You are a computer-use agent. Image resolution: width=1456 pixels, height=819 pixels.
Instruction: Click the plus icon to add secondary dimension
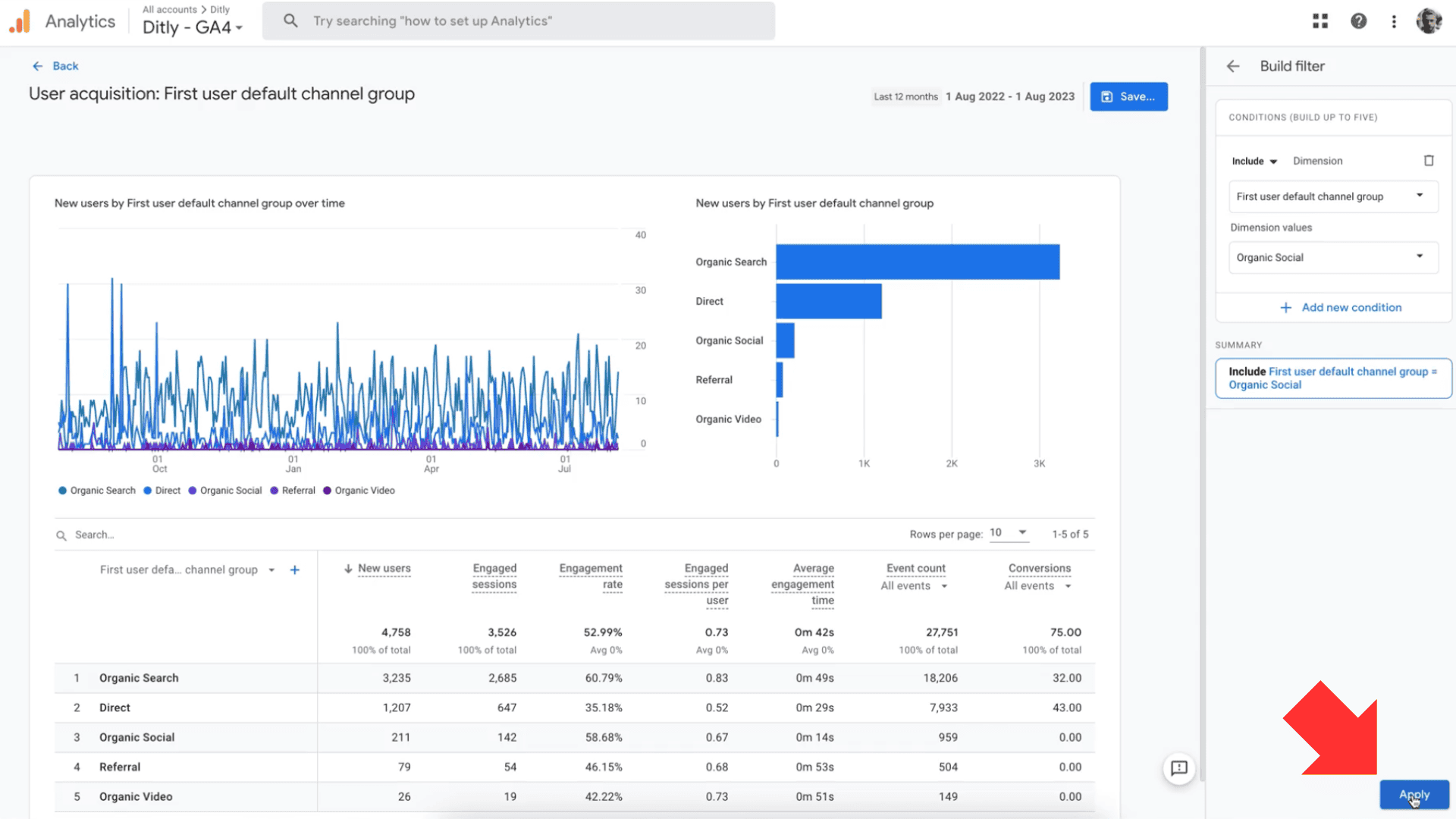295,570
